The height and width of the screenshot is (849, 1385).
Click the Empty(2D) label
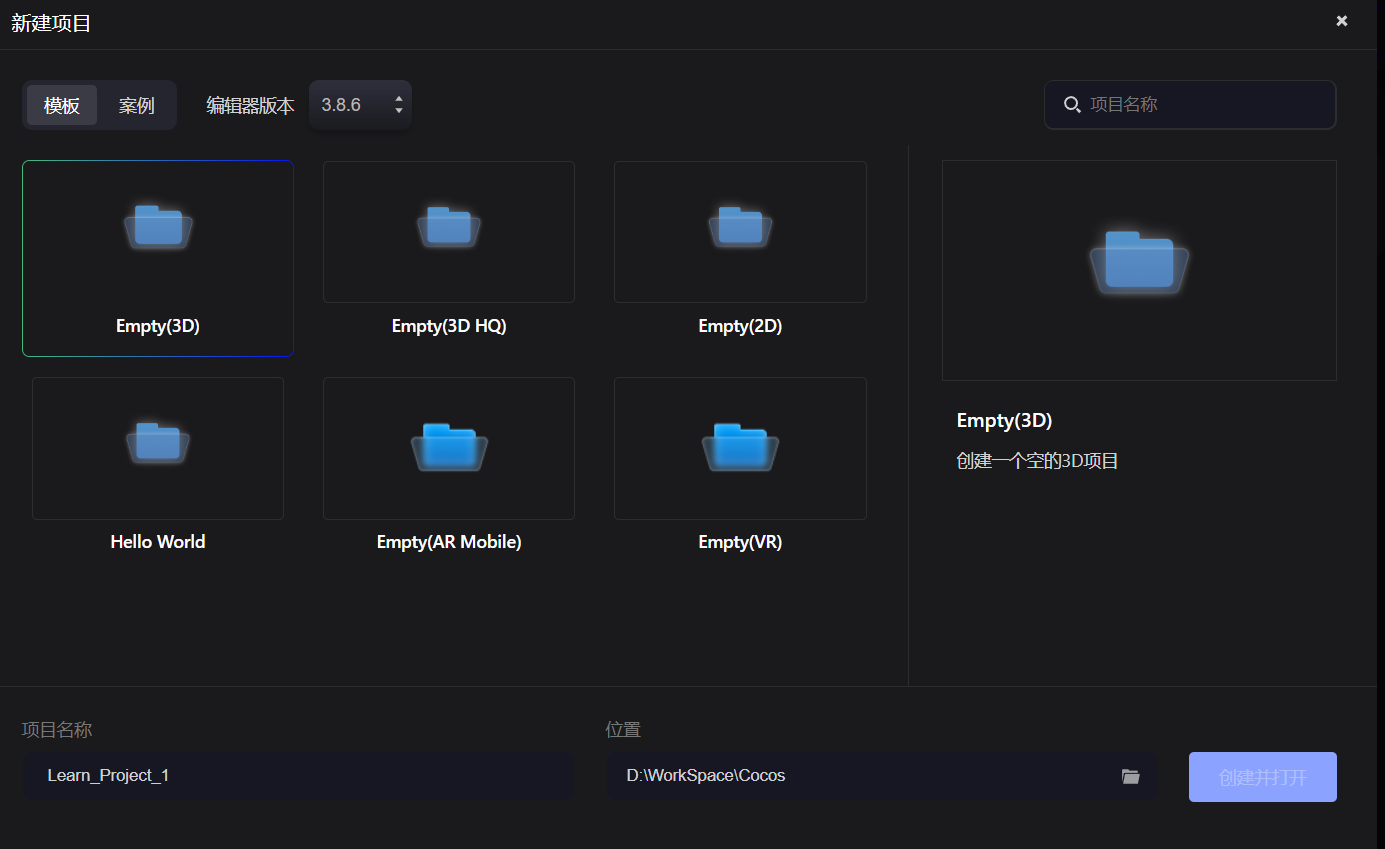pos(740,326)
